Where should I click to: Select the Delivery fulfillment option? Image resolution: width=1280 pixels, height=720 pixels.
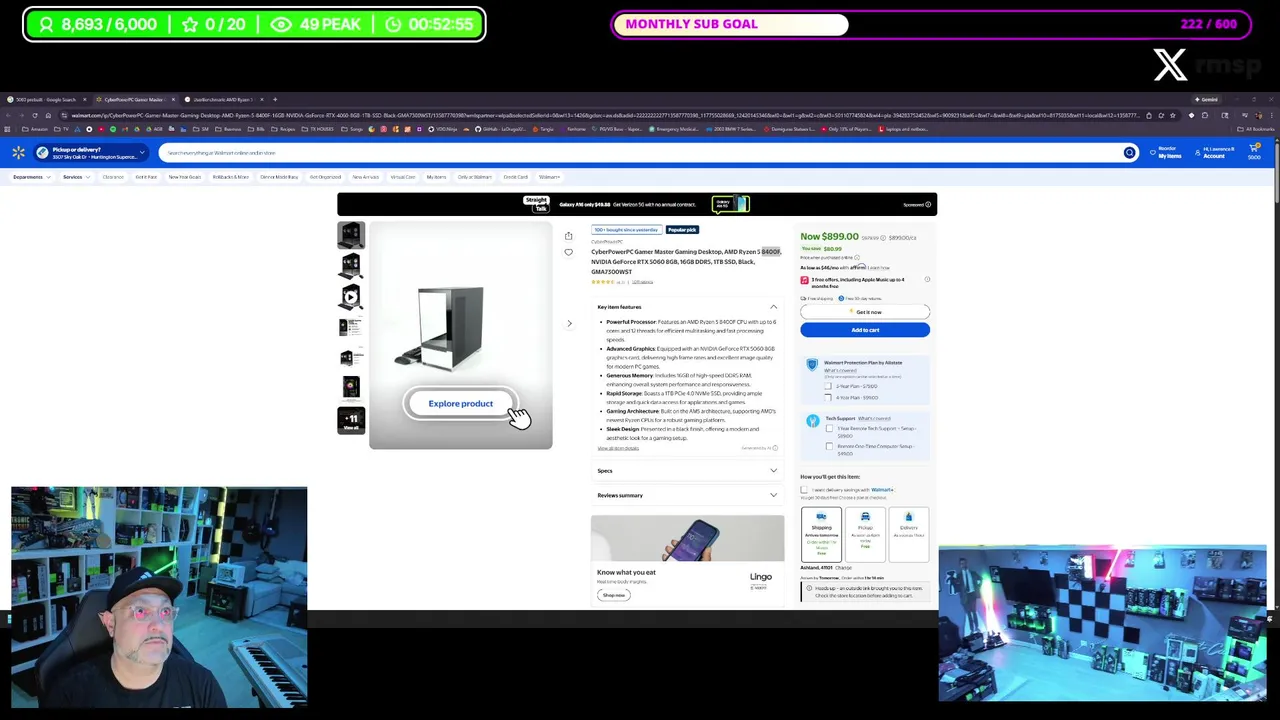click(909, 535)
